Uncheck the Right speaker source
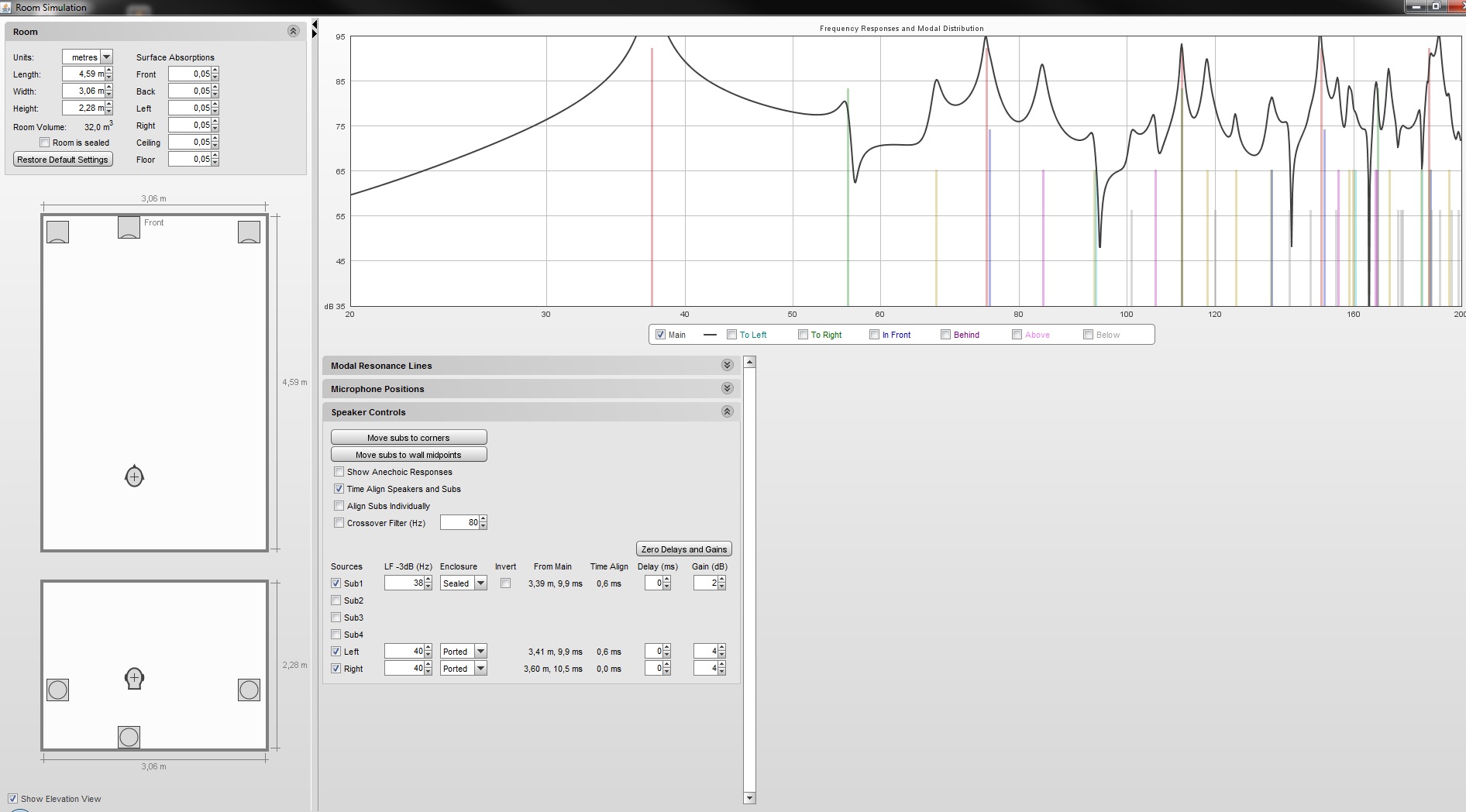 click(336, 669)
